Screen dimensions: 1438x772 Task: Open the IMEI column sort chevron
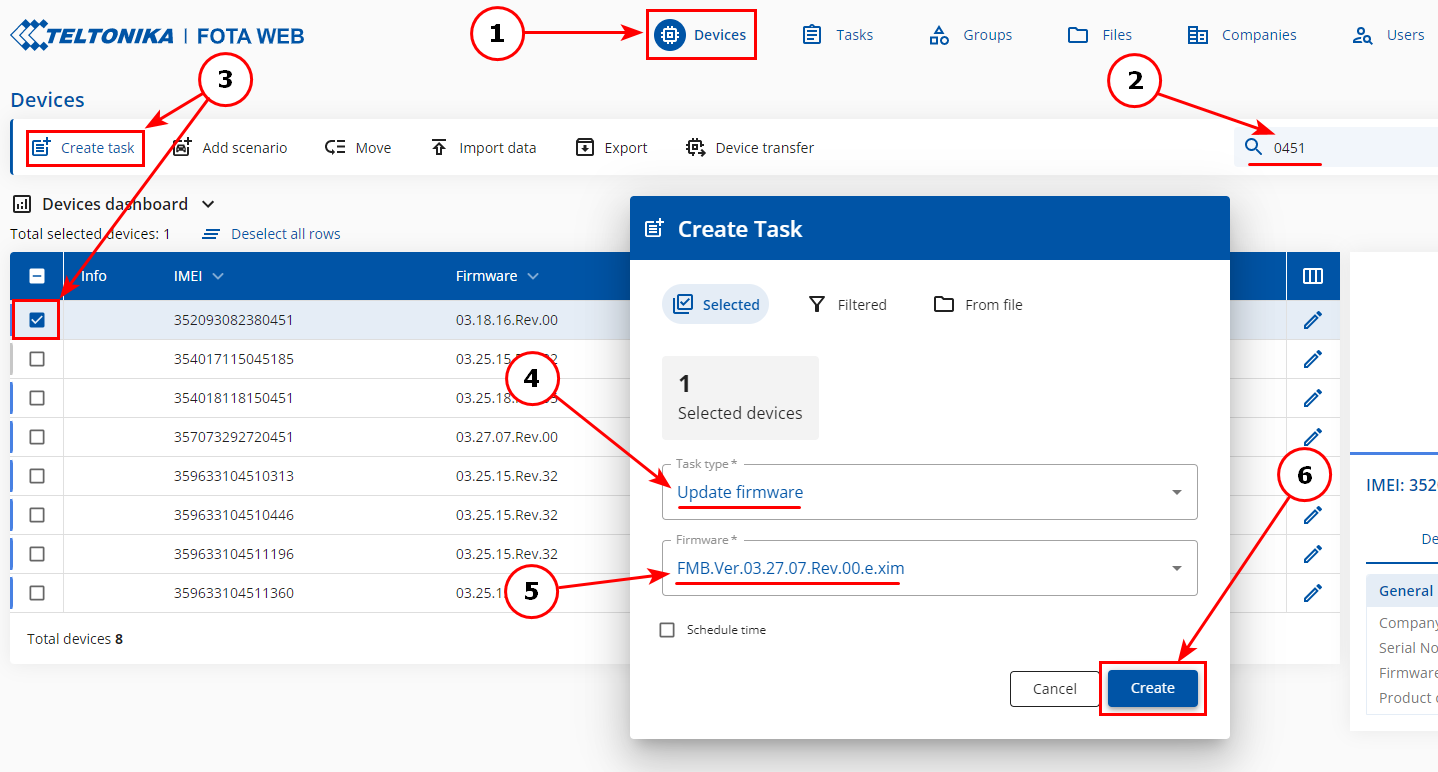click(x=218, y=276)
